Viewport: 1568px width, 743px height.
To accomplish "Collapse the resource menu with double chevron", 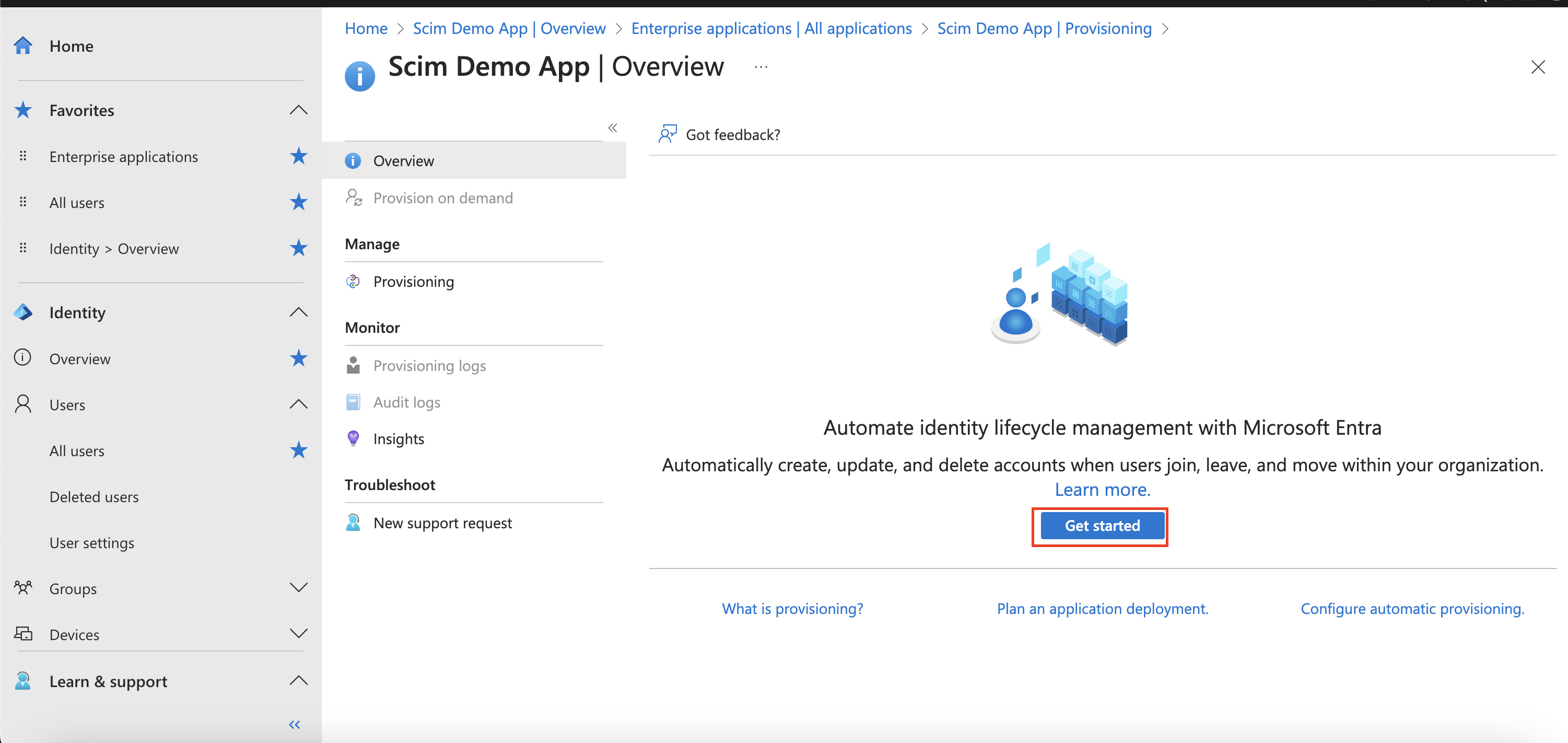I will pyautogui.click(x=612, y=127).
